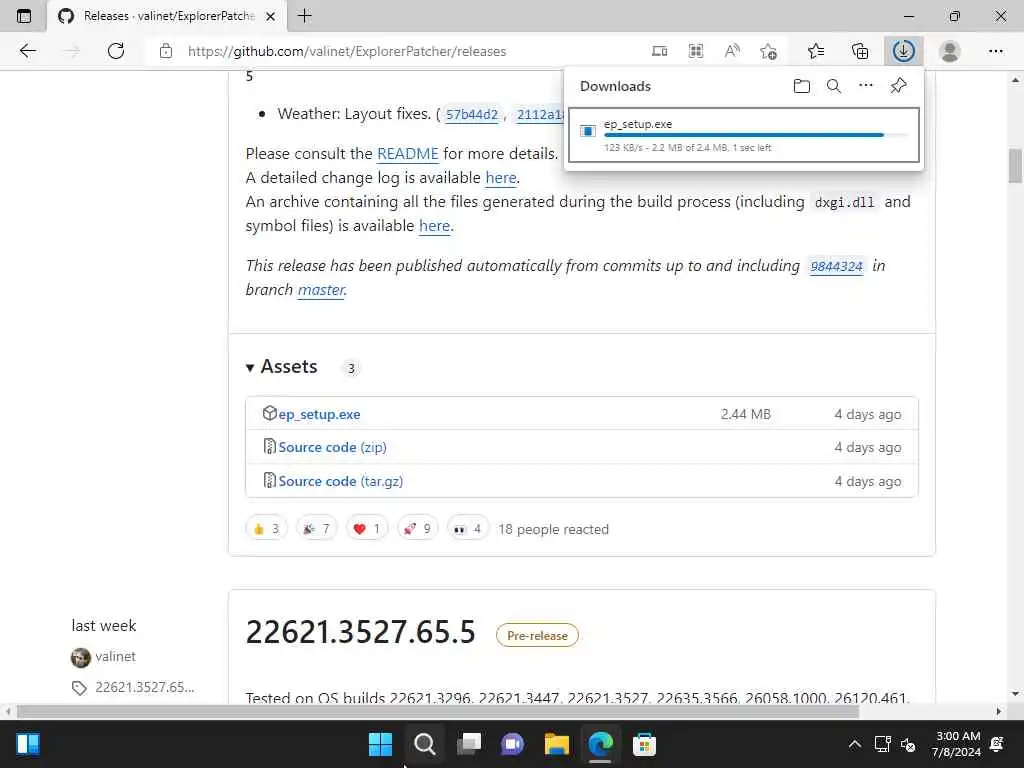
Task: Open the downloads folder
Action: [x=801, y=86]
